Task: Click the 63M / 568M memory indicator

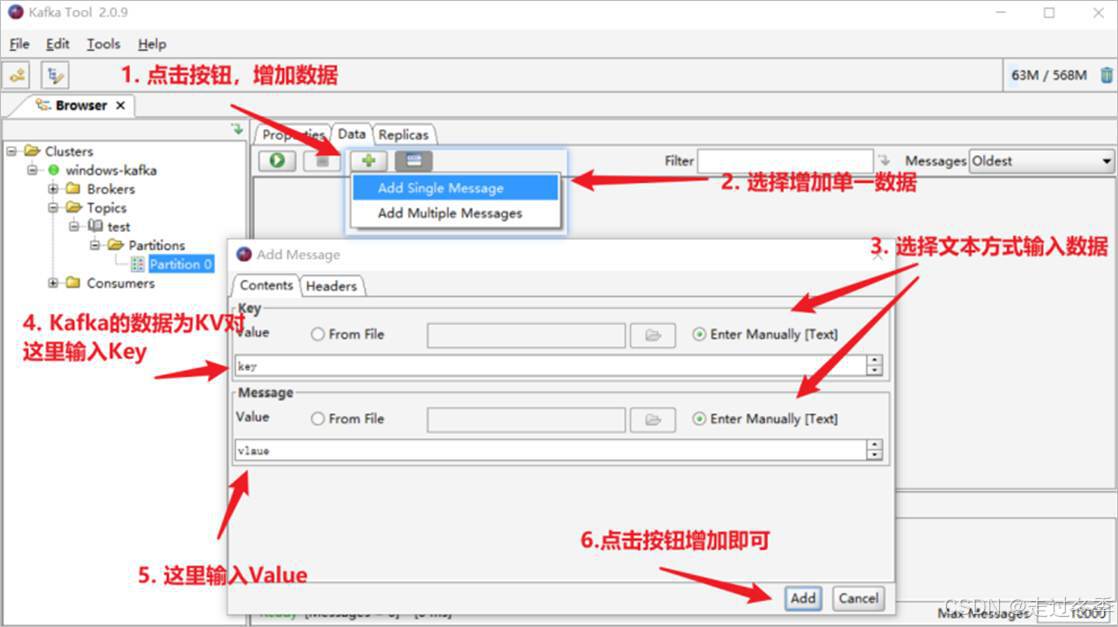Action: tap(1049, 75)
